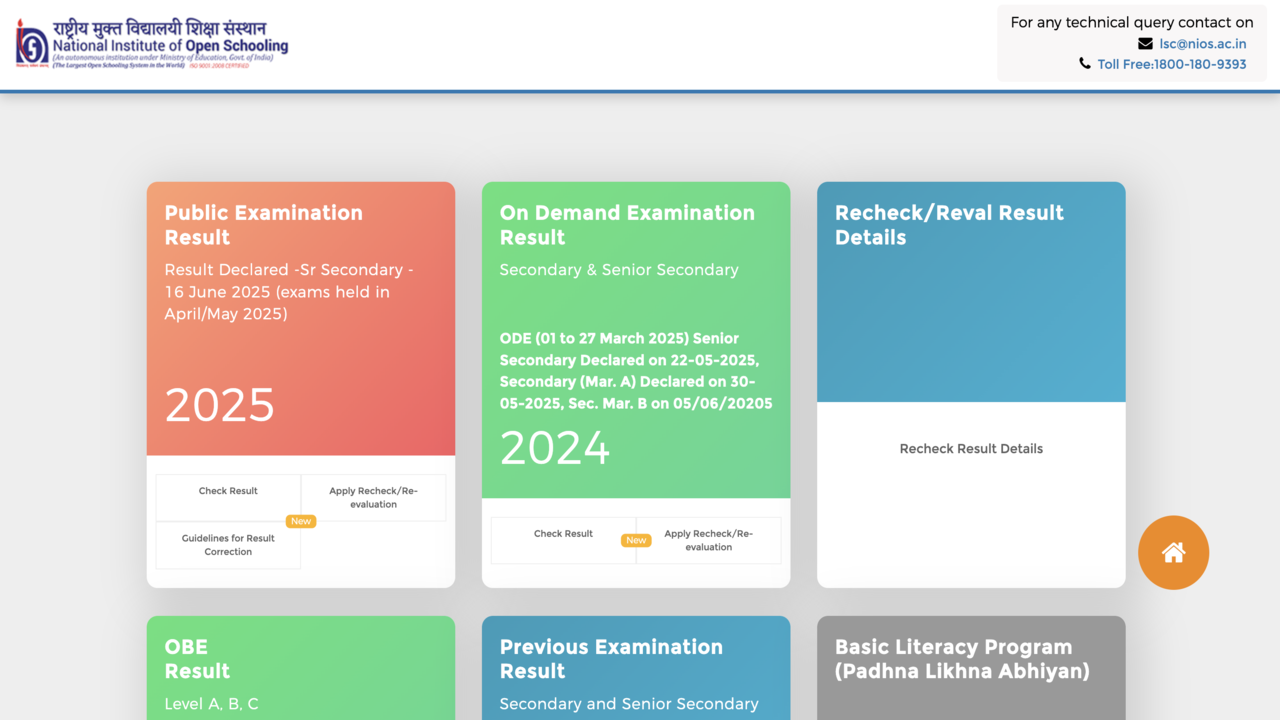Click New badge in On Demand card
This screenshot has height=720, width=1280.
(x=636, y=540)
